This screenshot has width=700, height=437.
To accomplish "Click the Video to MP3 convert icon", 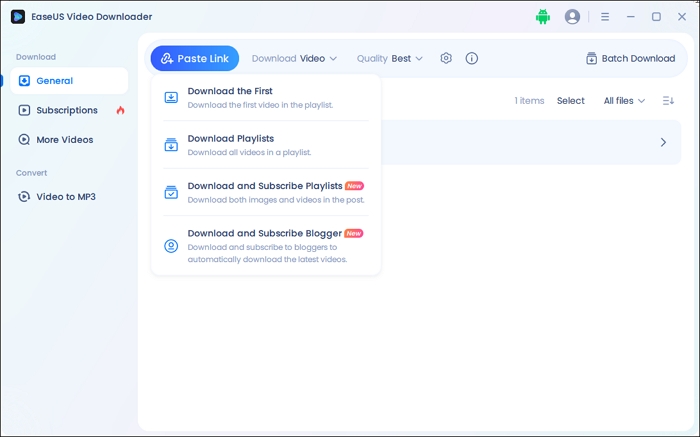I will point(24,197).
